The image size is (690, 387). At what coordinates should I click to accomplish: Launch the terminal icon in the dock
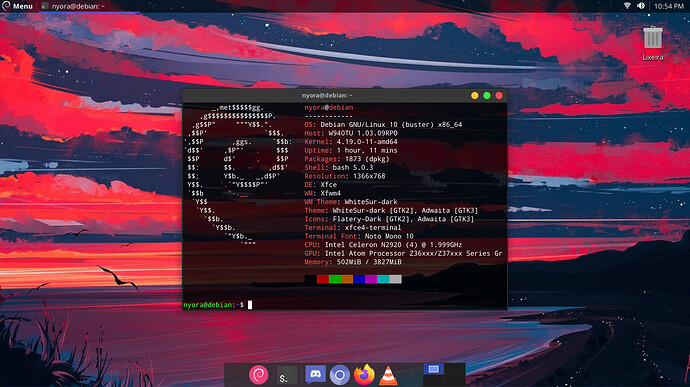click(286, 375)
